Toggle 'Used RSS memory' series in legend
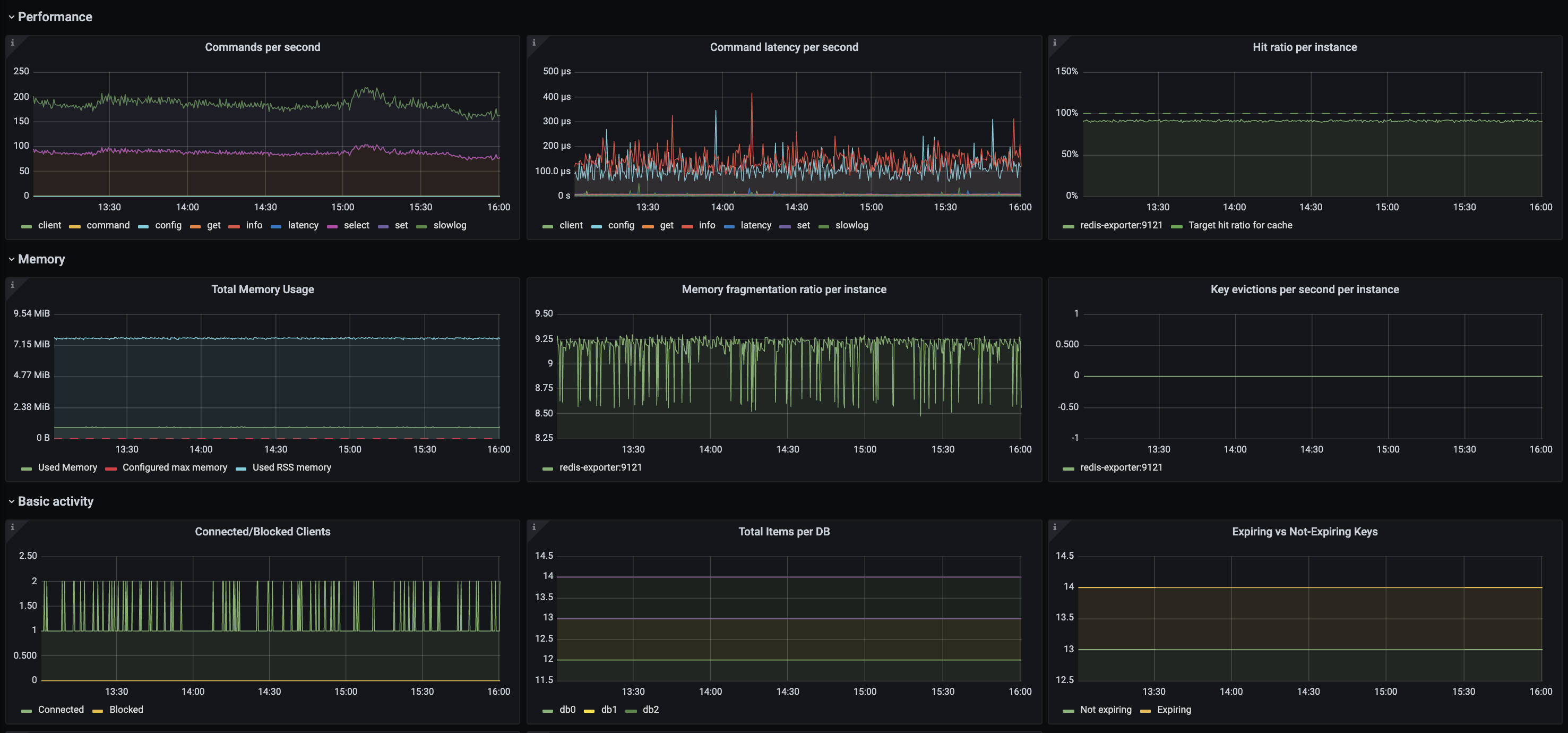The image size is (1568, 733). [x=291, y=467]
